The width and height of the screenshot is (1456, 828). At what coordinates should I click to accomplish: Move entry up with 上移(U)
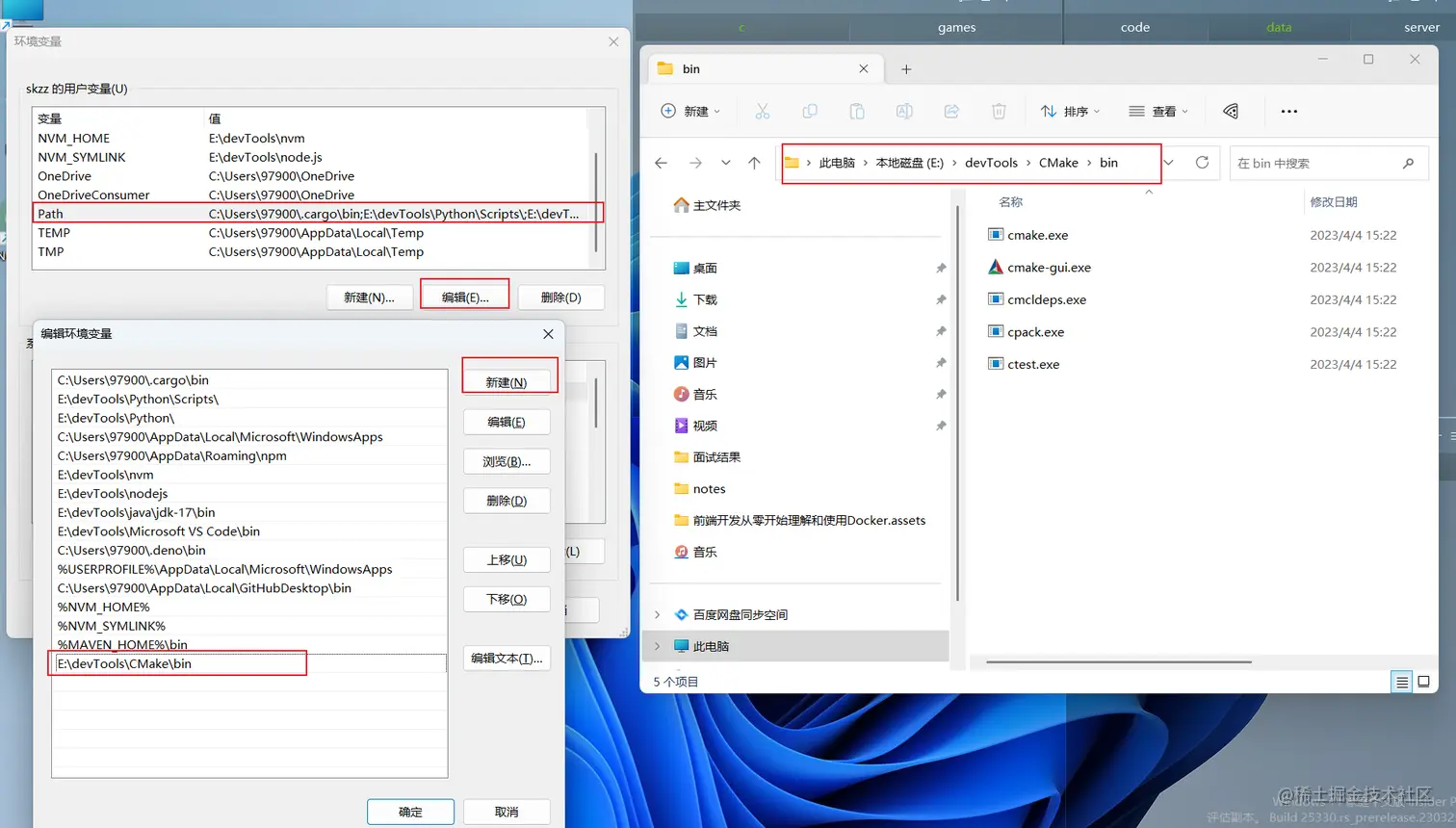click(507, 559)
